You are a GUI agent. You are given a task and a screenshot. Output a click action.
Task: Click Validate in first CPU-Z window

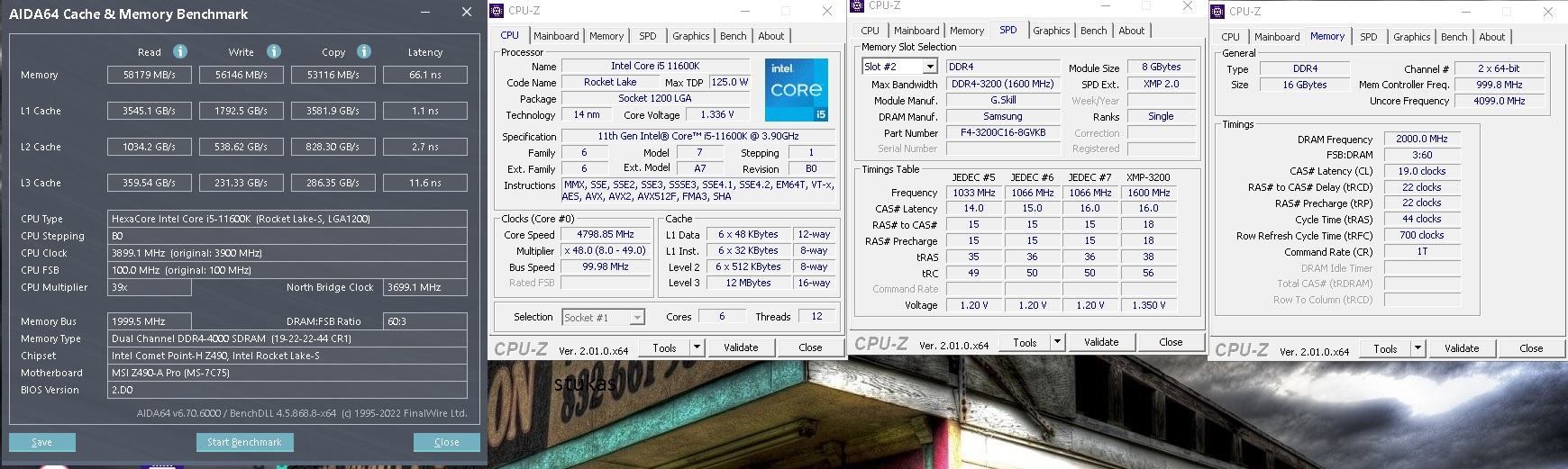tap(741, 347)
